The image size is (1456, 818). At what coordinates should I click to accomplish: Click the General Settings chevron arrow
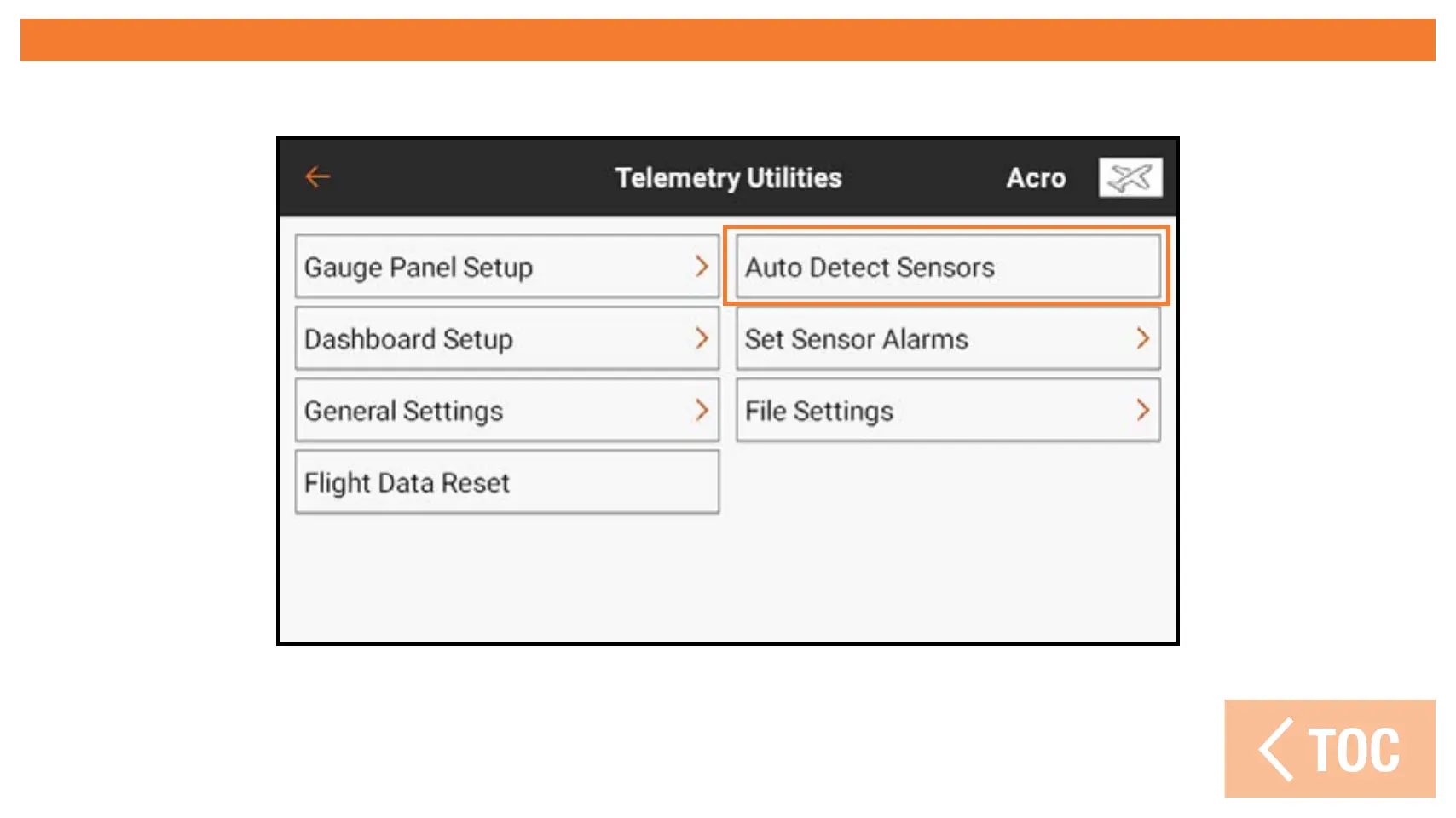702,411
